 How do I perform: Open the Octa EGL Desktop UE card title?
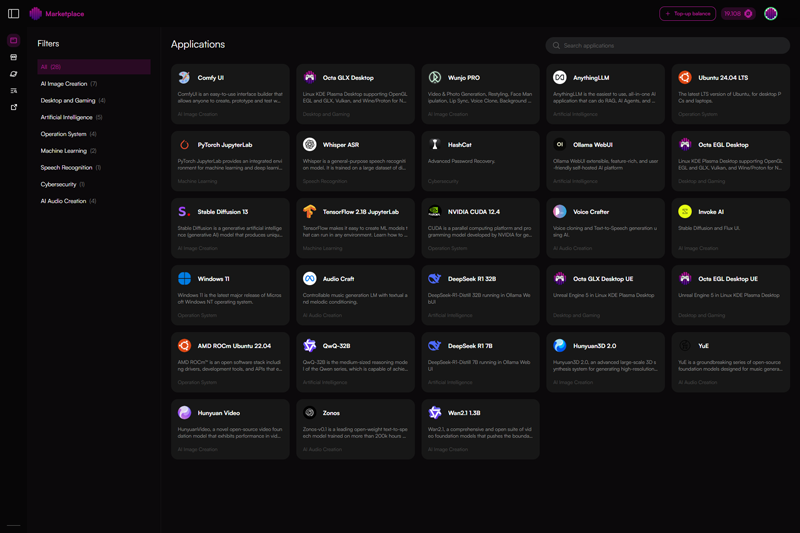tap(728, 279)
